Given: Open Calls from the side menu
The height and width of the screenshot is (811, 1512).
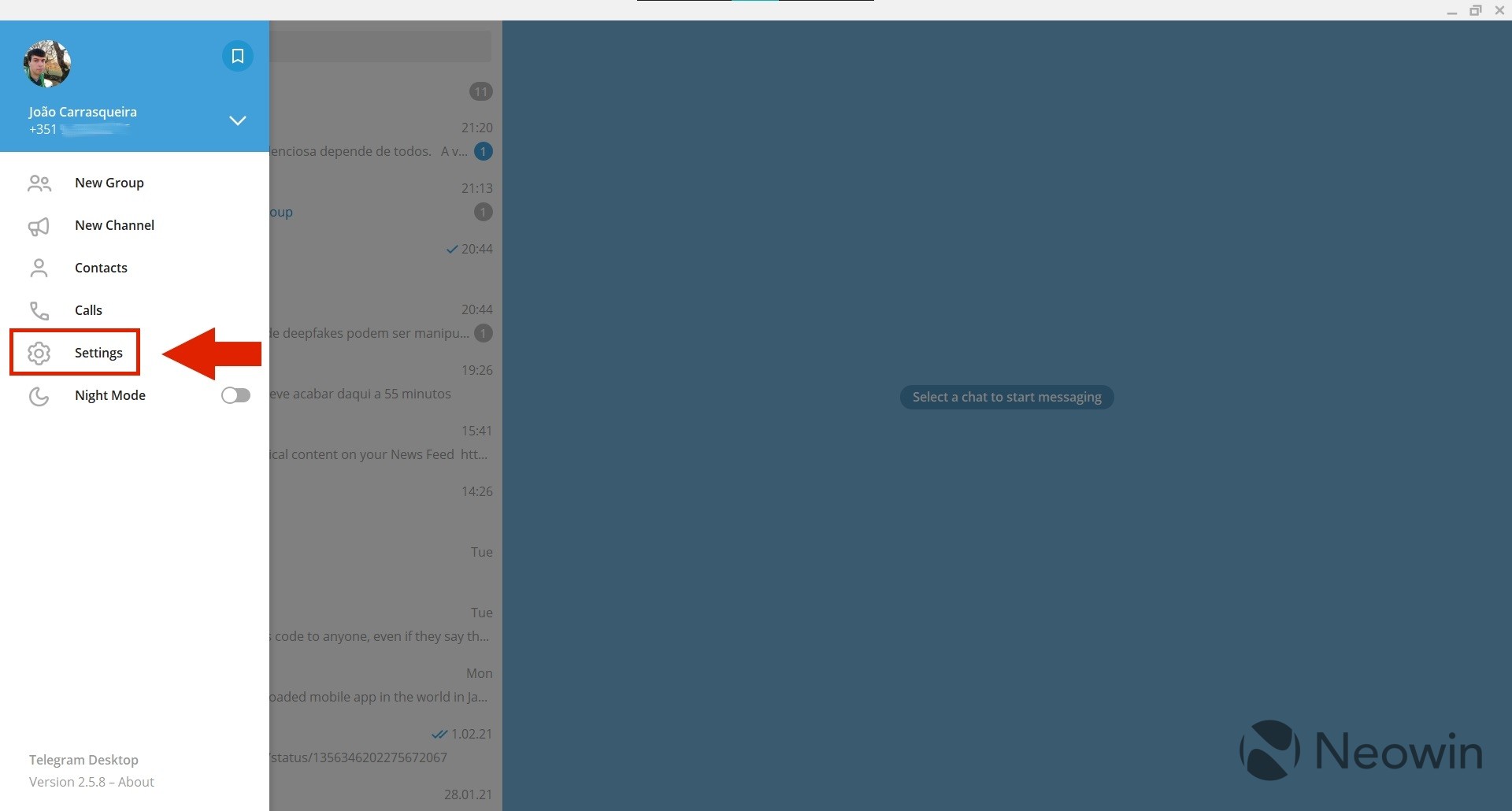Looking at the screenshot, I should [88, 310].
